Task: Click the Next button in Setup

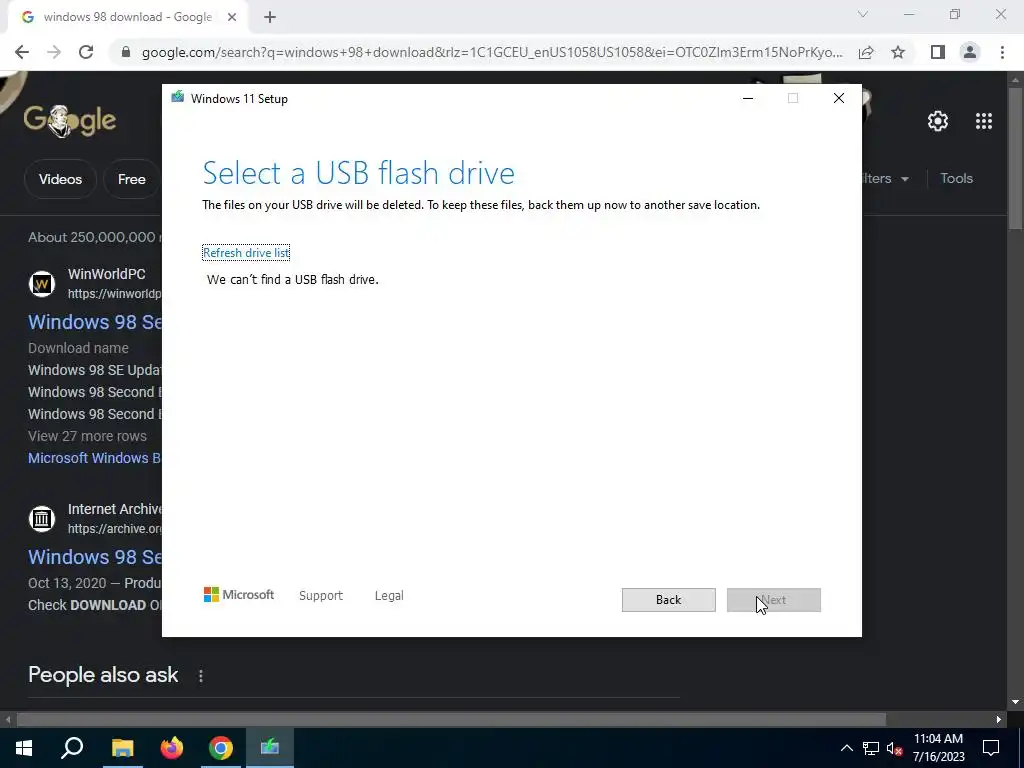Action: 773,600
